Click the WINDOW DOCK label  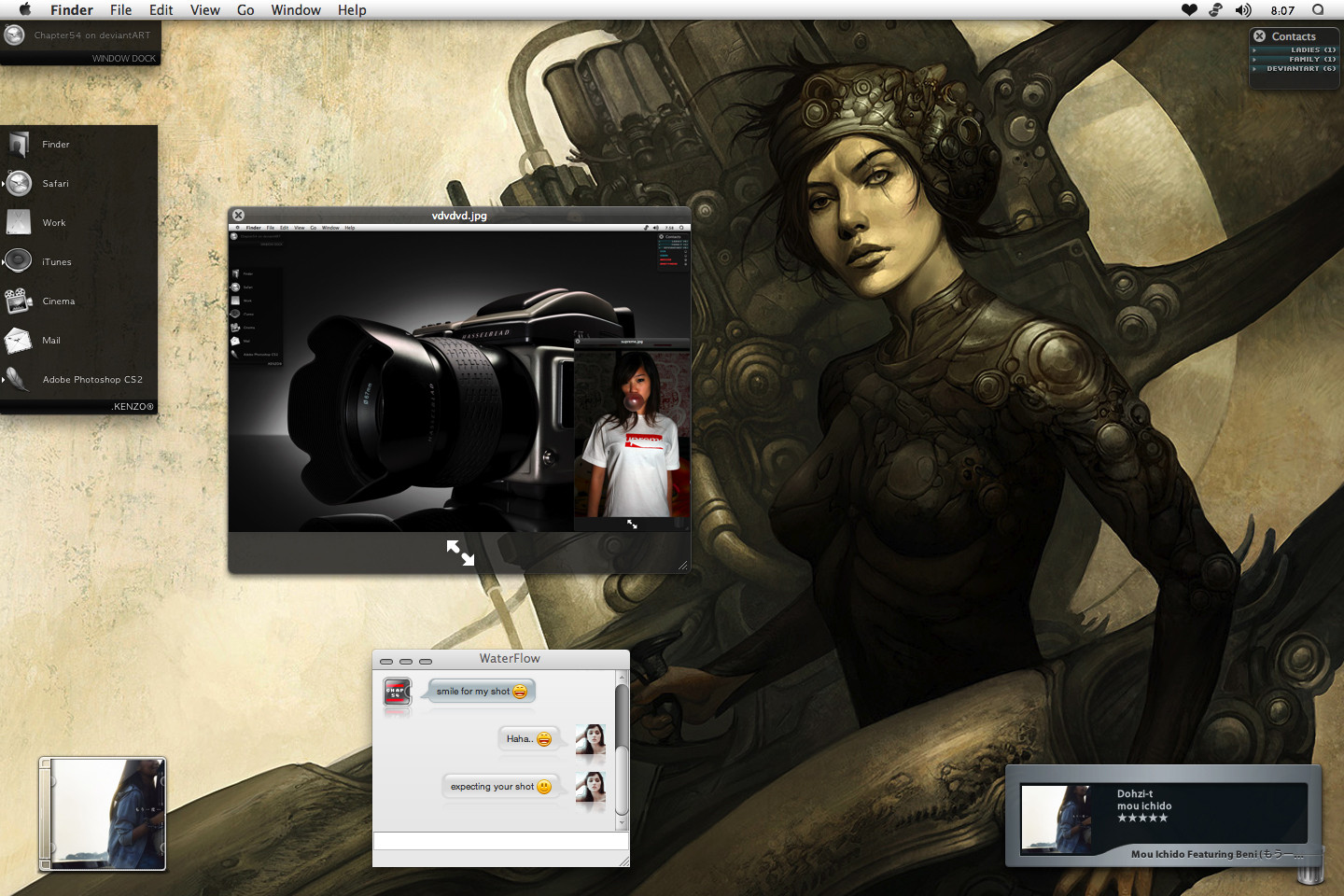(x=124, y=58)
